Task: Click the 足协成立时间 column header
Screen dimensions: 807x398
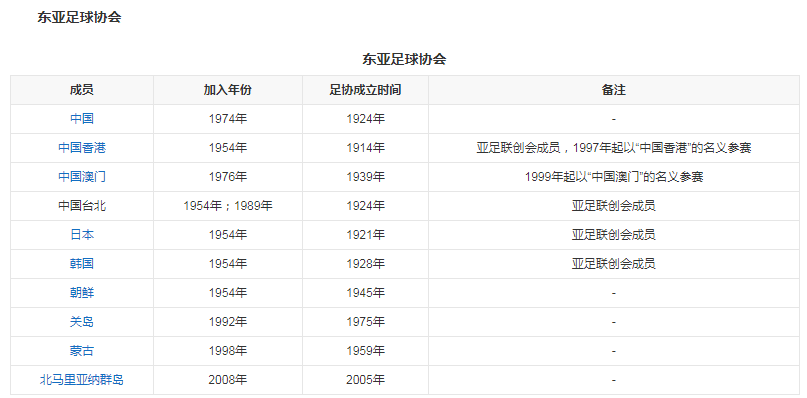Action: [x=365, y=90]
